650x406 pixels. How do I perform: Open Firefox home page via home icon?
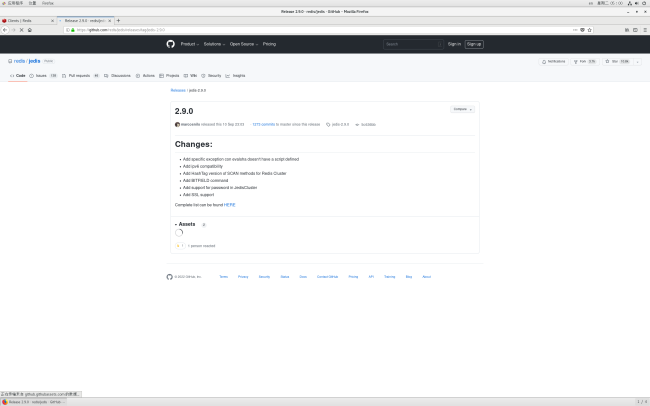click(x=30, y=30)
